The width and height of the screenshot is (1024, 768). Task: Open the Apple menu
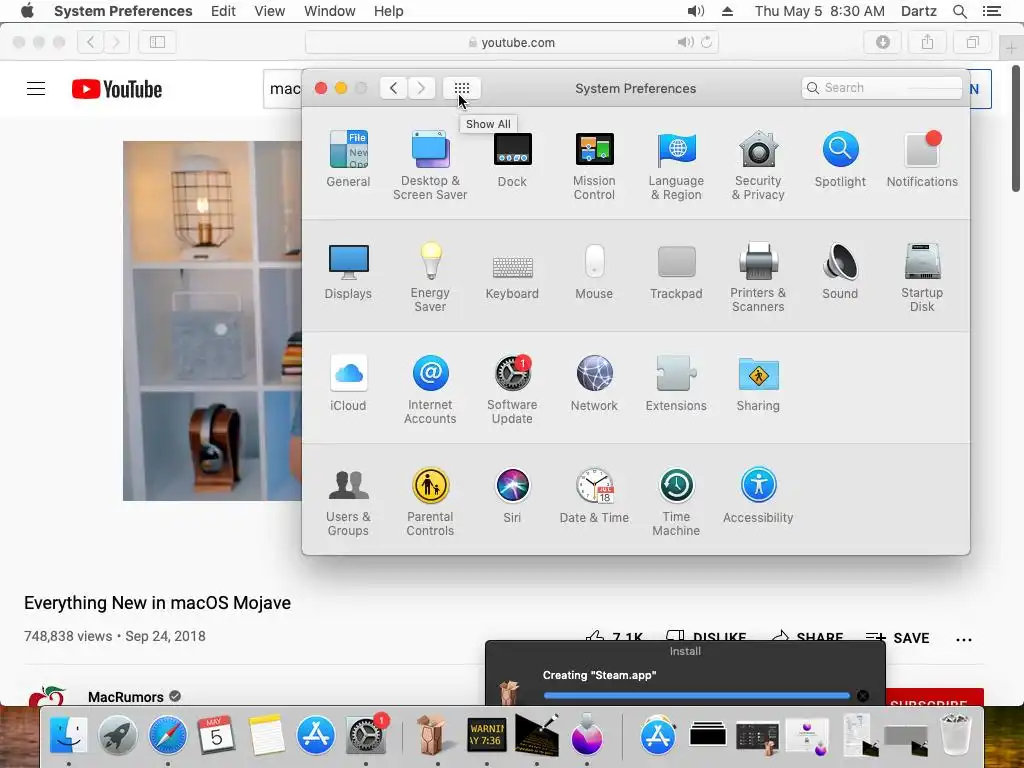(27, 11)
